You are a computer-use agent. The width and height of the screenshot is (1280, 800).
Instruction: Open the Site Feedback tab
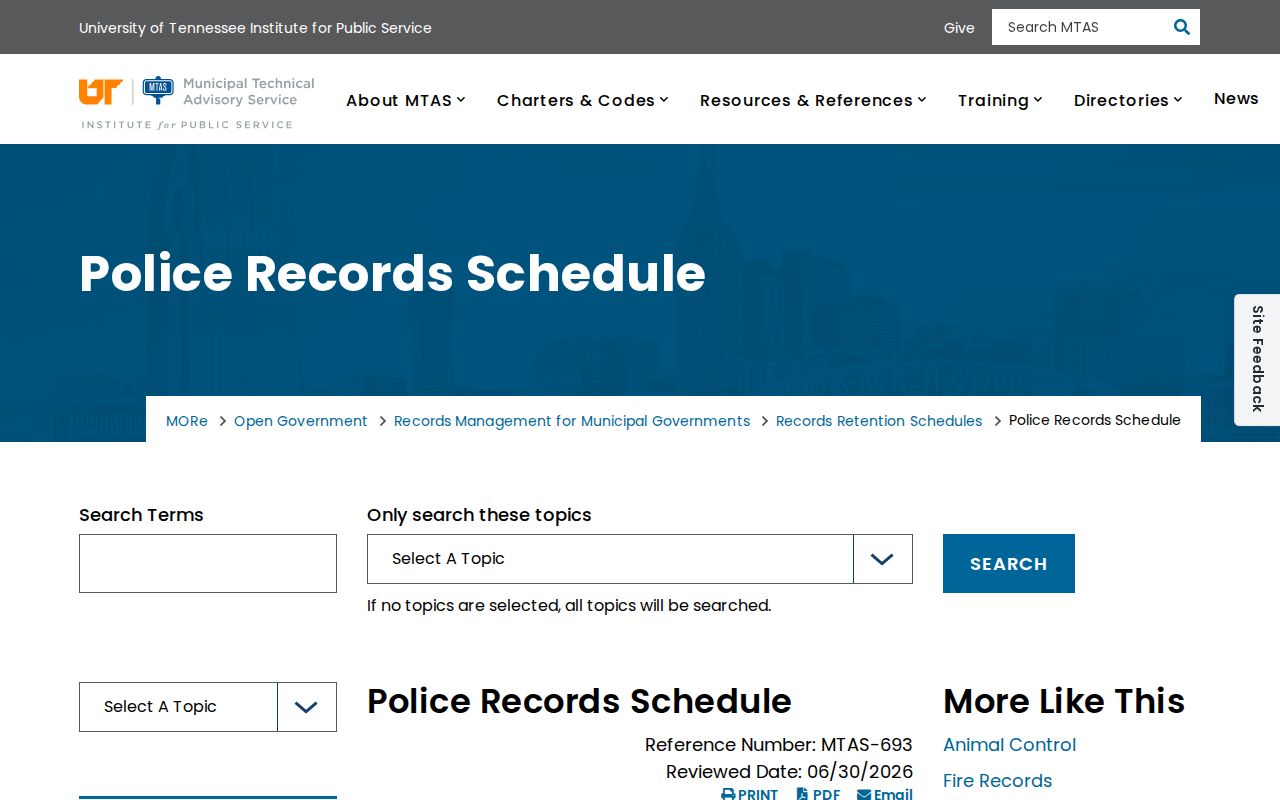(x=1257, y=359)
